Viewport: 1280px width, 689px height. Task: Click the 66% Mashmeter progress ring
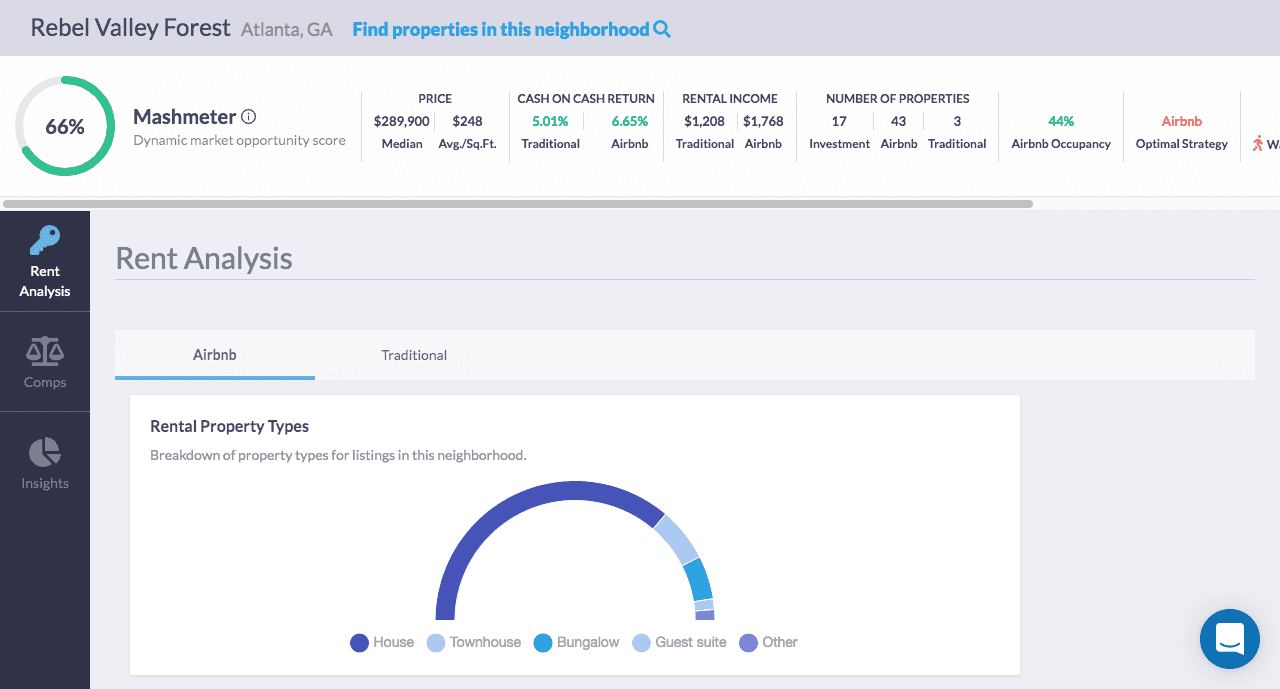(64, 125)
